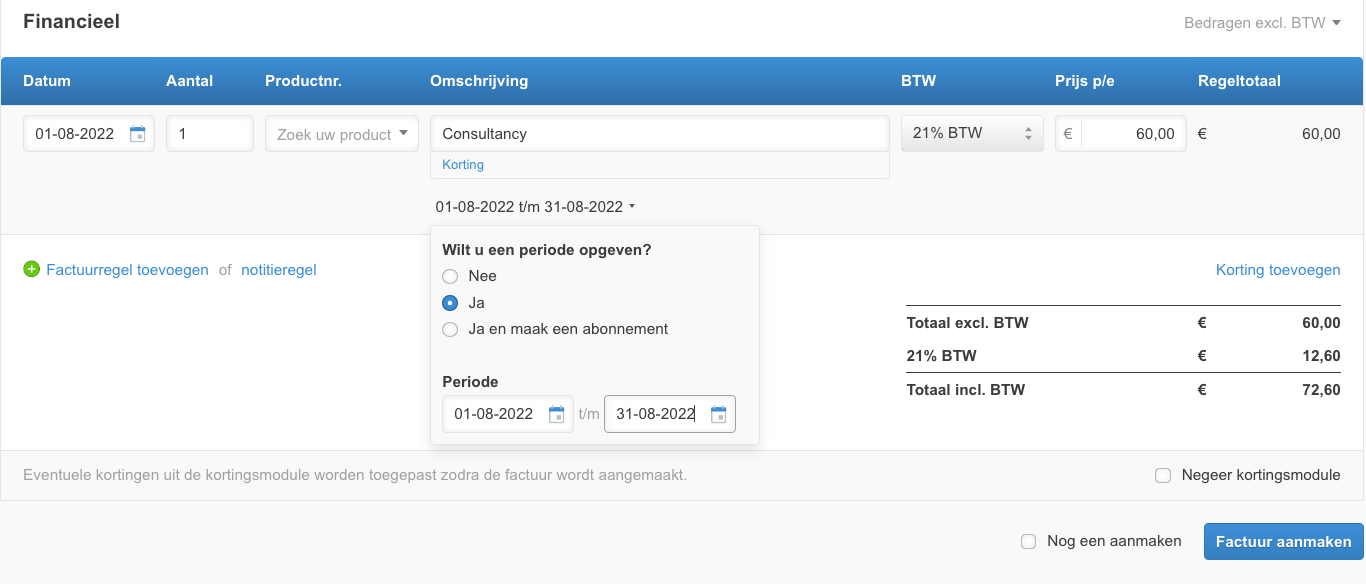Click 'Korting' link under description
The height and width of the screenshot is (584, 1366).
point(463,165)
